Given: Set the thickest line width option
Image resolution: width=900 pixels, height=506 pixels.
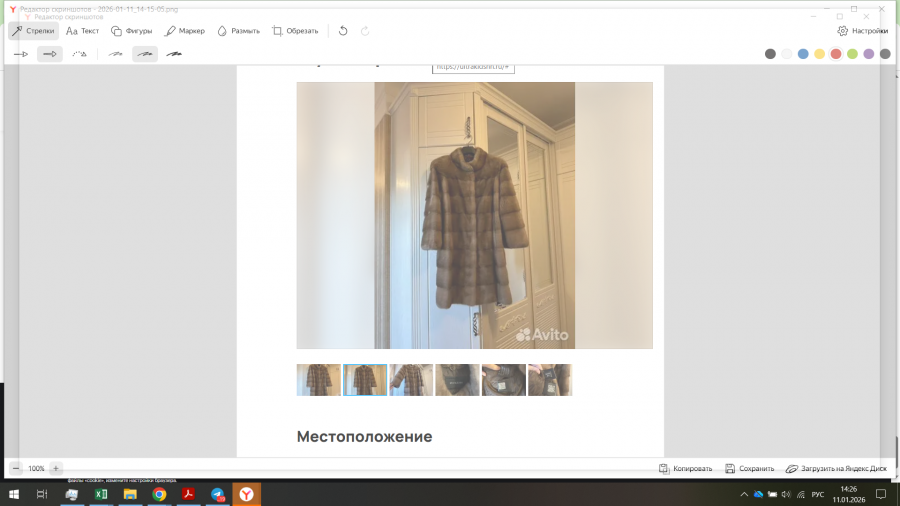Looking at the screenshot, I should coord(174,54).
